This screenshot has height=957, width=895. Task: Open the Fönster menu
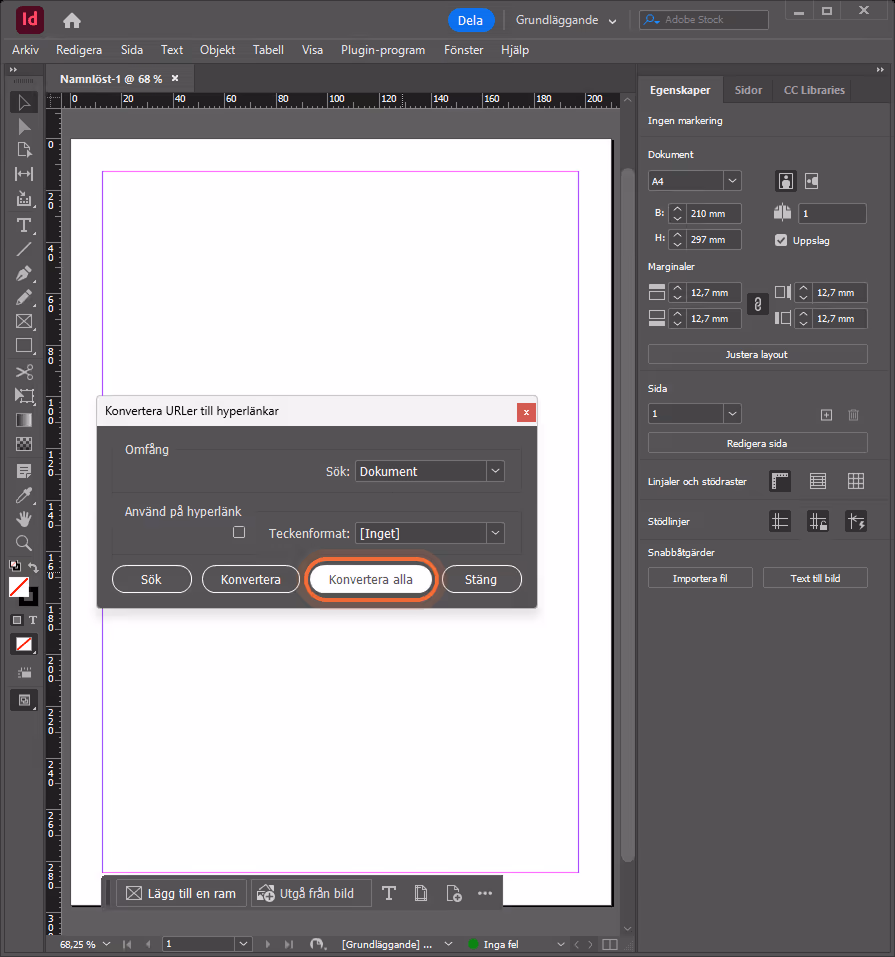coord(463,50)
